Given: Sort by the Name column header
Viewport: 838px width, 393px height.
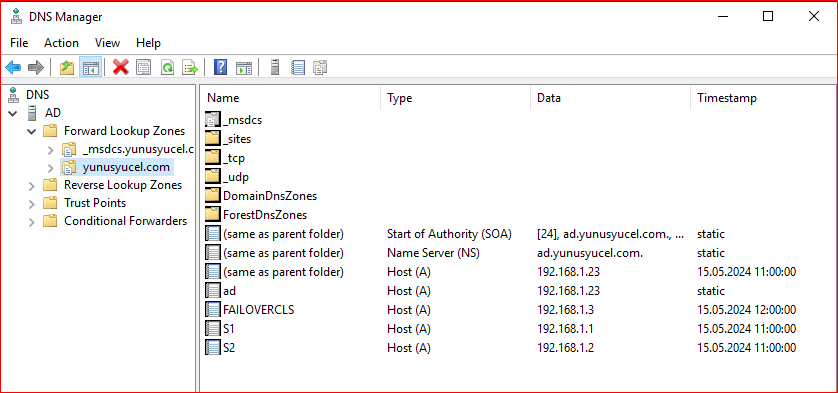Looking at the screenshot, I should [291, 98].
